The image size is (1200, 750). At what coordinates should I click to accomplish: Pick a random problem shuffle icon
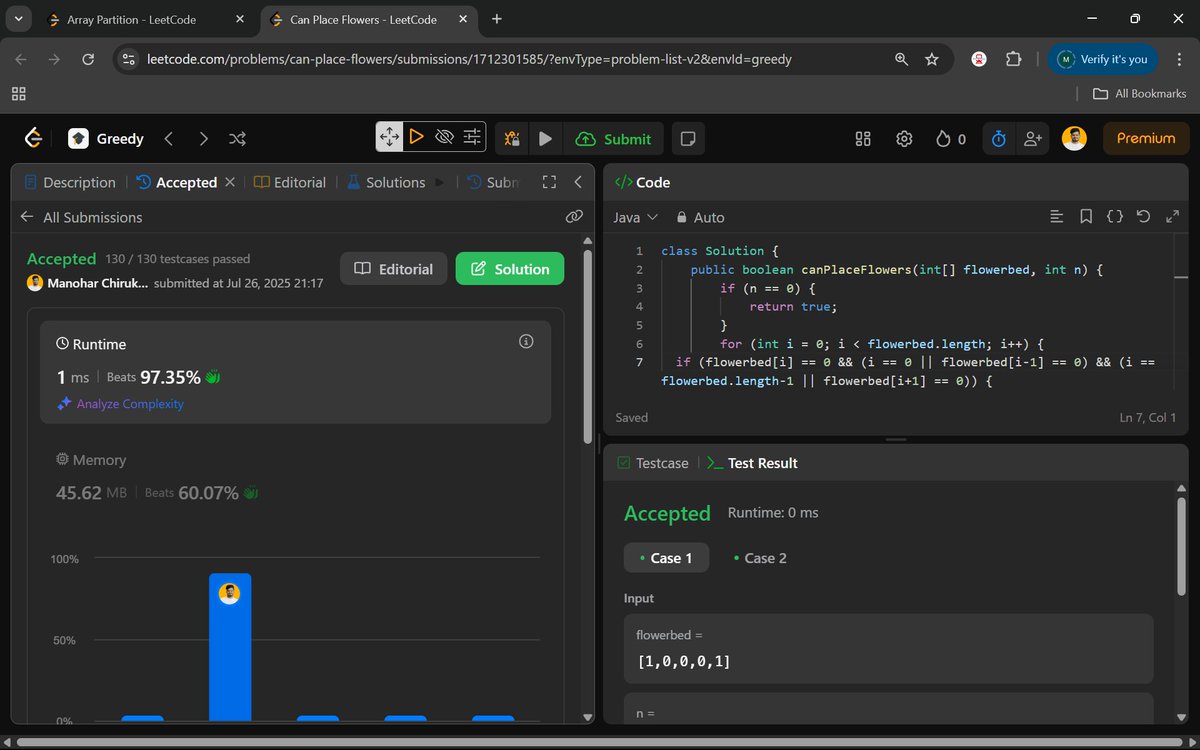coord(238,138)
